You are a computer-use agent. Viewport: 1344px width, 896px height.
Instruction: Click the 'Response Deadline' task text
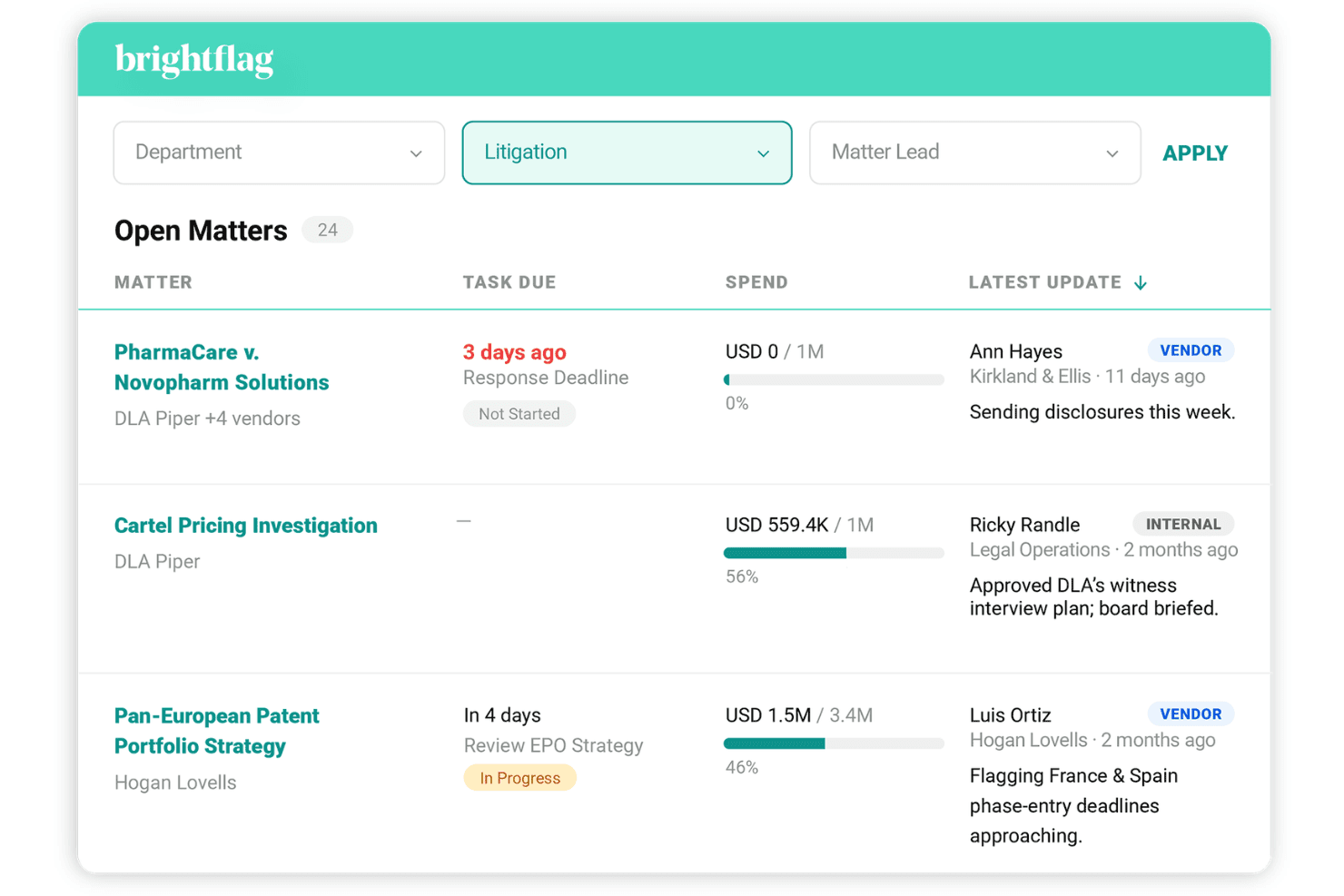coord(546,378)
